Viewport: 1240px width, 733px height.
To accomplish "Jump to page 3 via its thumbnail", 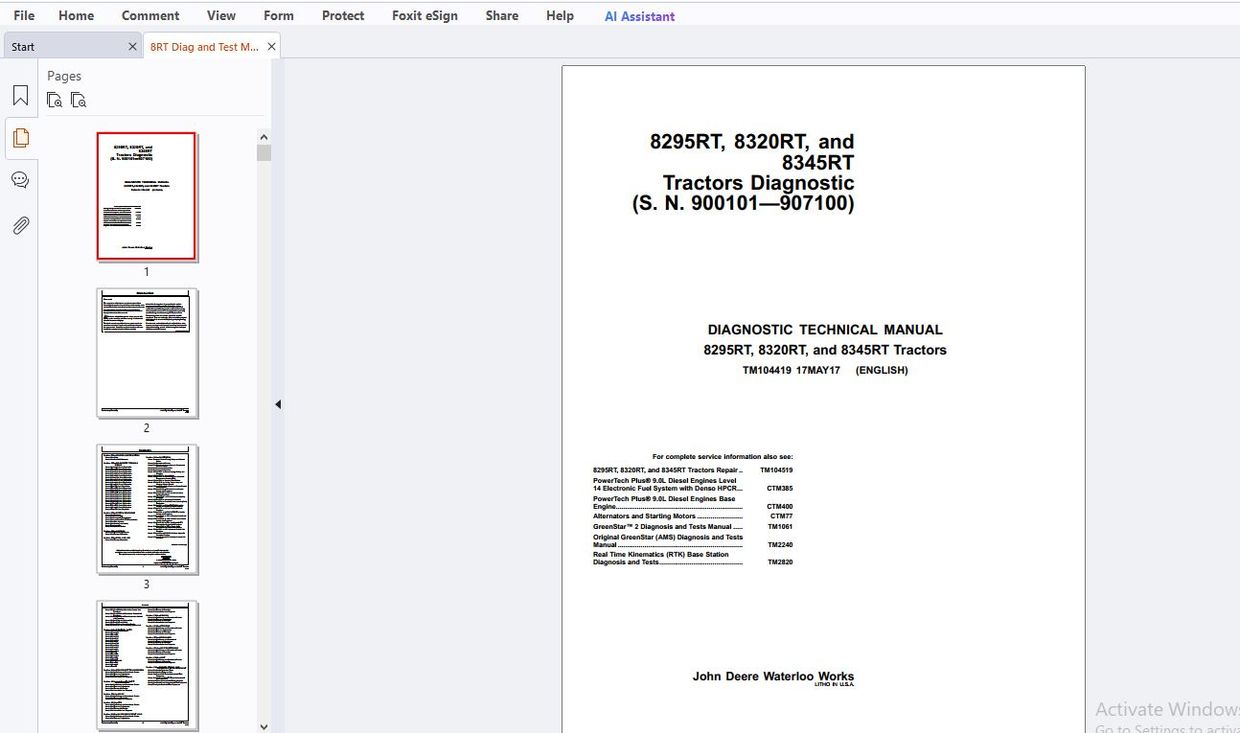I will pyautogui.click(x=146, y=509).
